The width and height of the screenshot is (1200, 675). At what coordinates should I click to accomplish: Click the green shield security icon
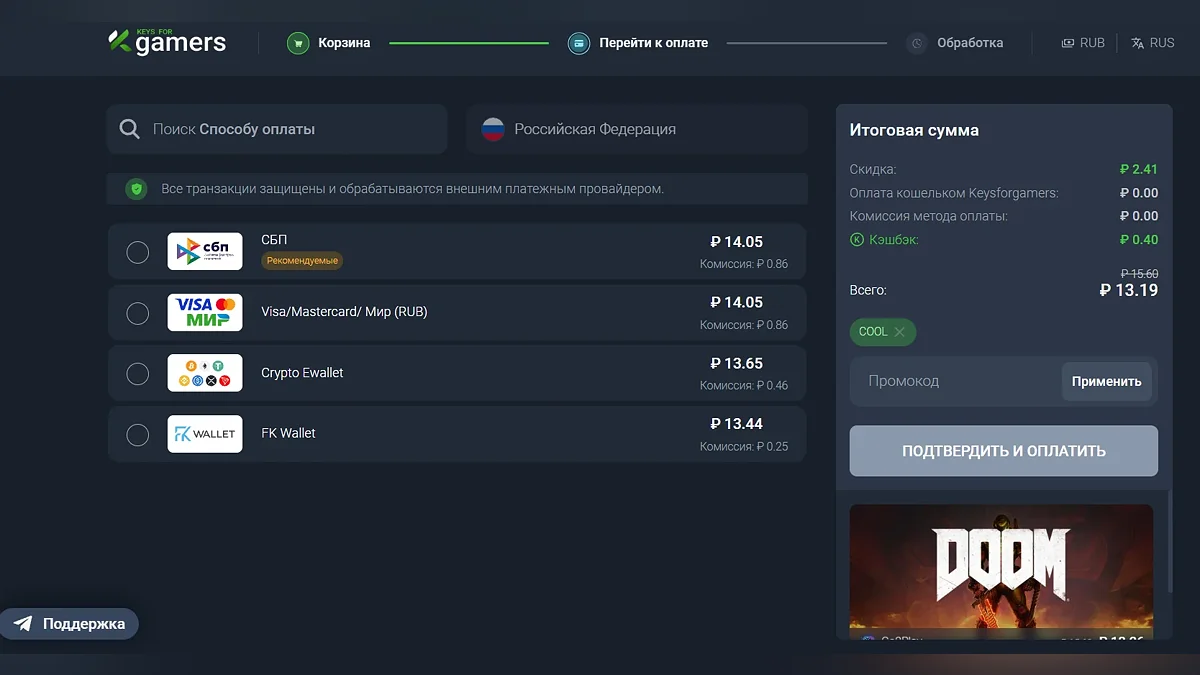[x=137, y=188]
